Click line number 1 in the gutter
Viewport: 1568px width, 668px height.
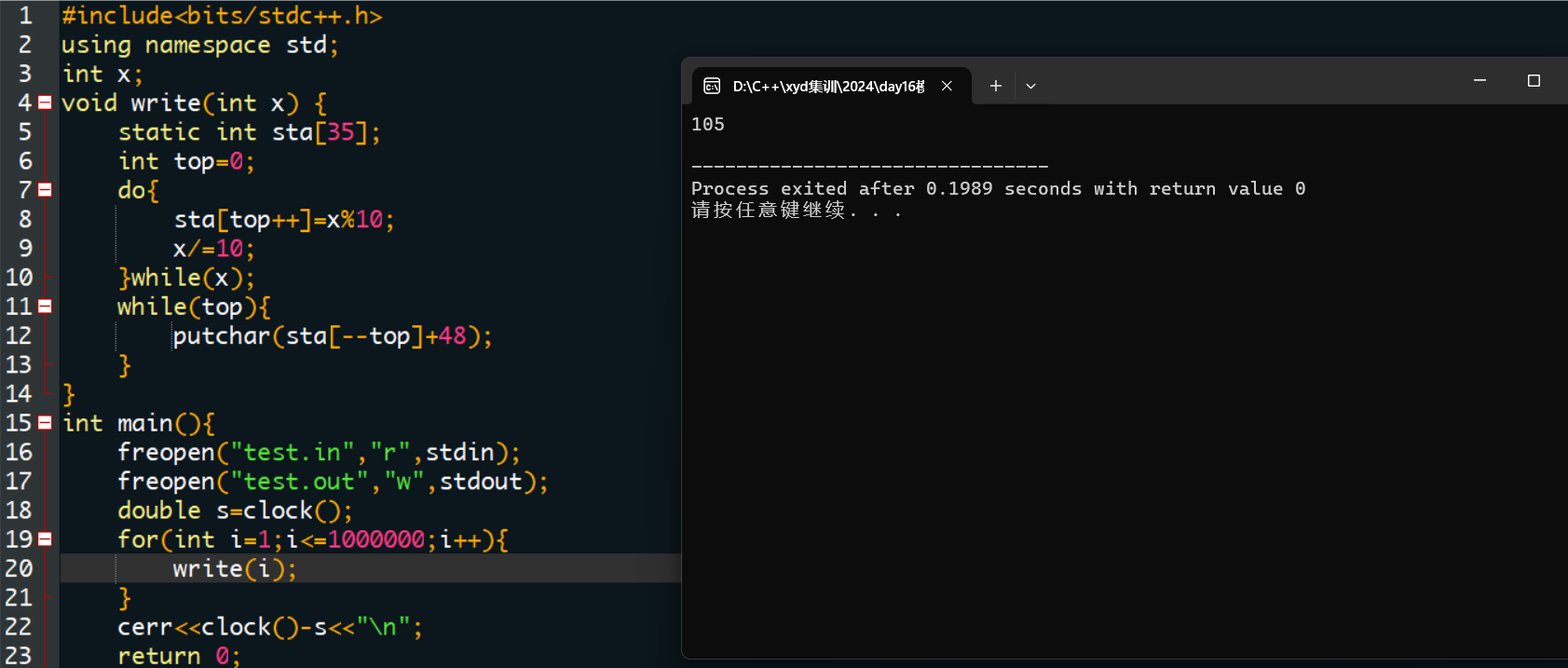pos(25,16)
